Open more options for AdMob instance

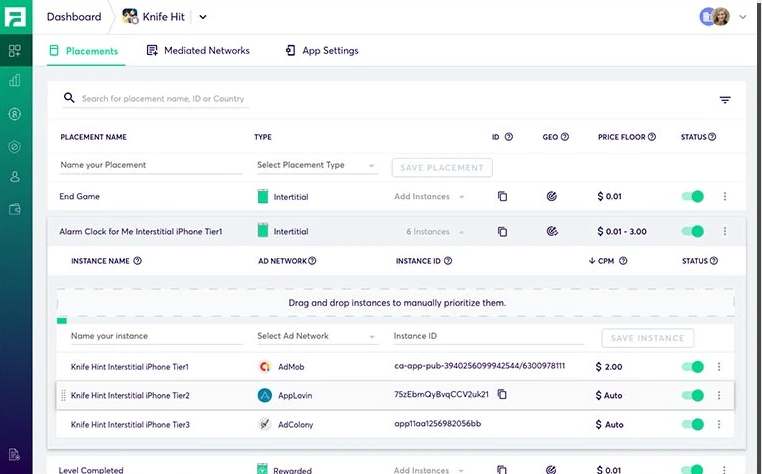(719, 367)
